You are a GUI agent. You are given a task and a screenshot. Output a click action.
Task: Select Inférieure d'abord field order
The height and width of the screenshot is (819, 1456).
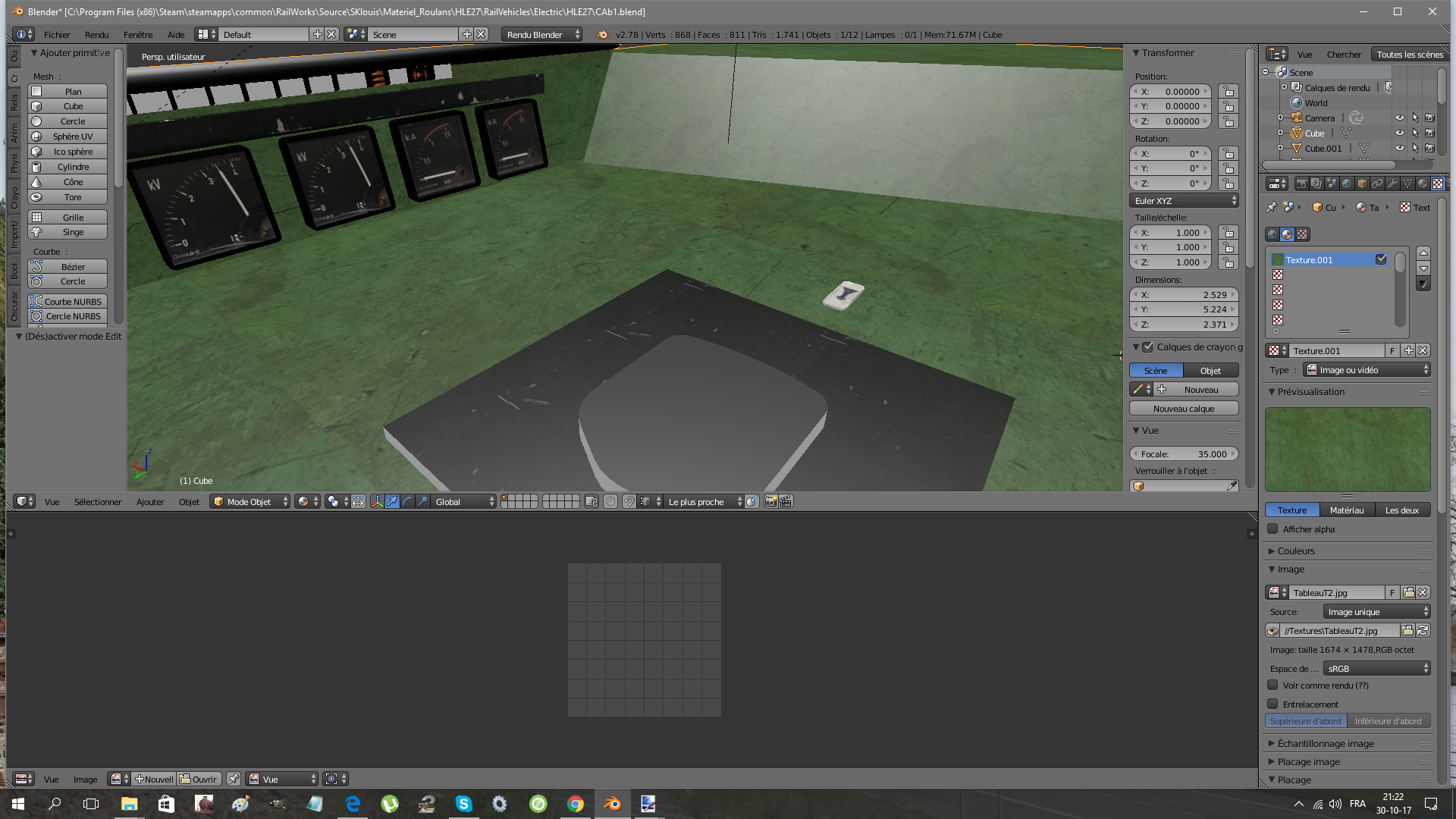(x=1389, y=720)
